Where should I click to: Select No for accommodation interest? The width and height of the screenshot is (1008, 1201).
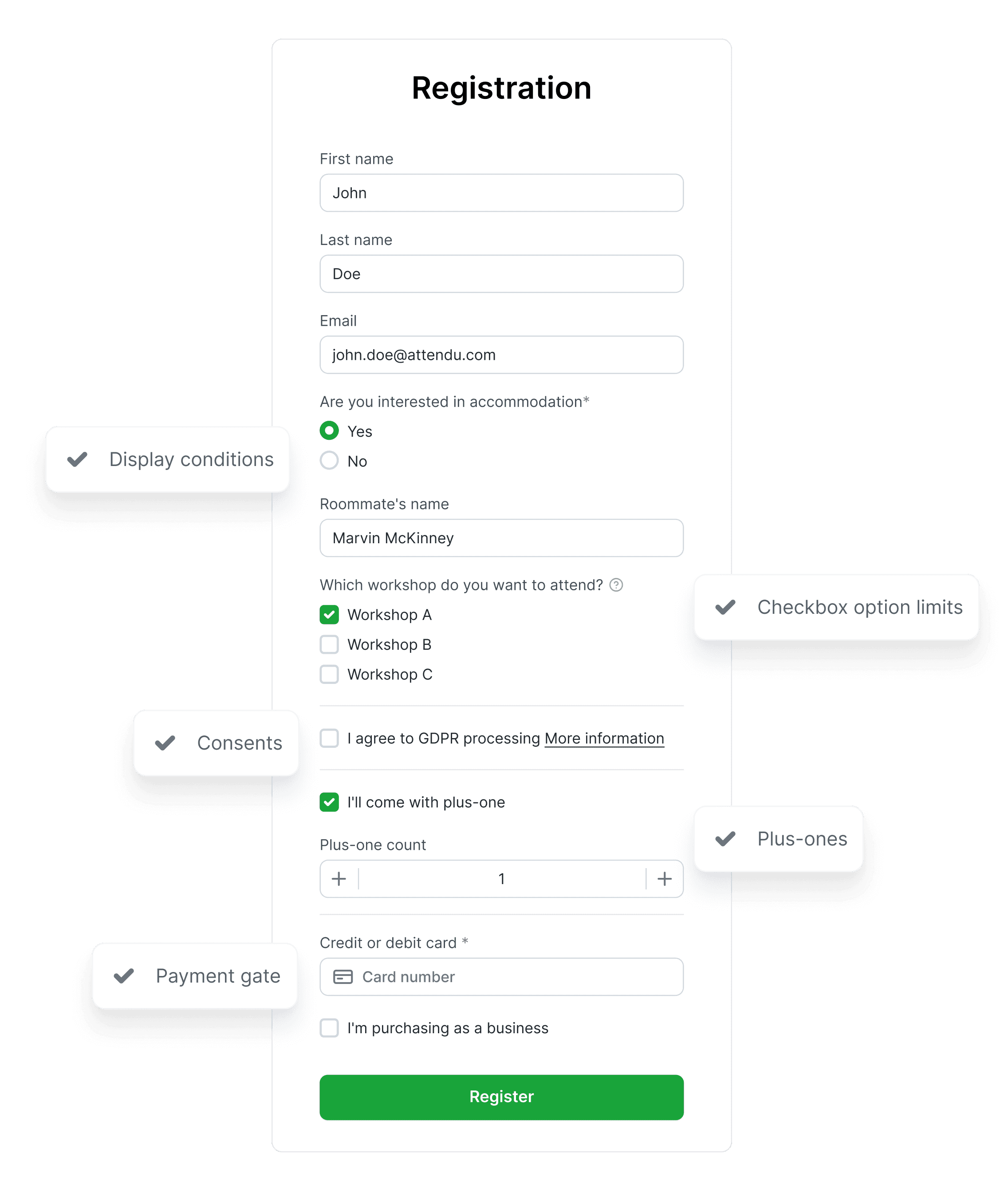pyautogui.click(x=329, y=460)
